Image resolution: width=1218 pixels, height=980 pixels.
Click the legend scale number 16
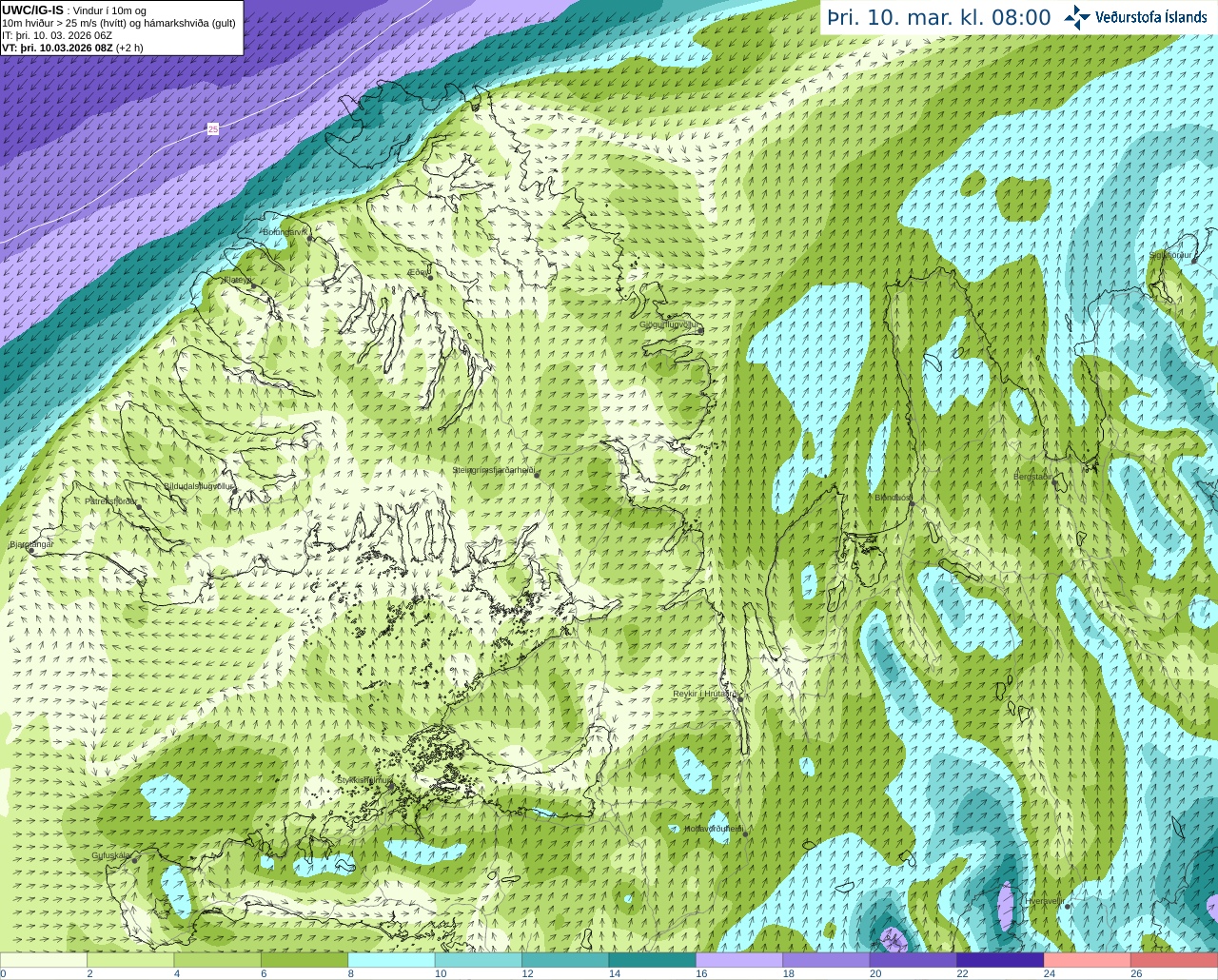(x=701, y=973)
